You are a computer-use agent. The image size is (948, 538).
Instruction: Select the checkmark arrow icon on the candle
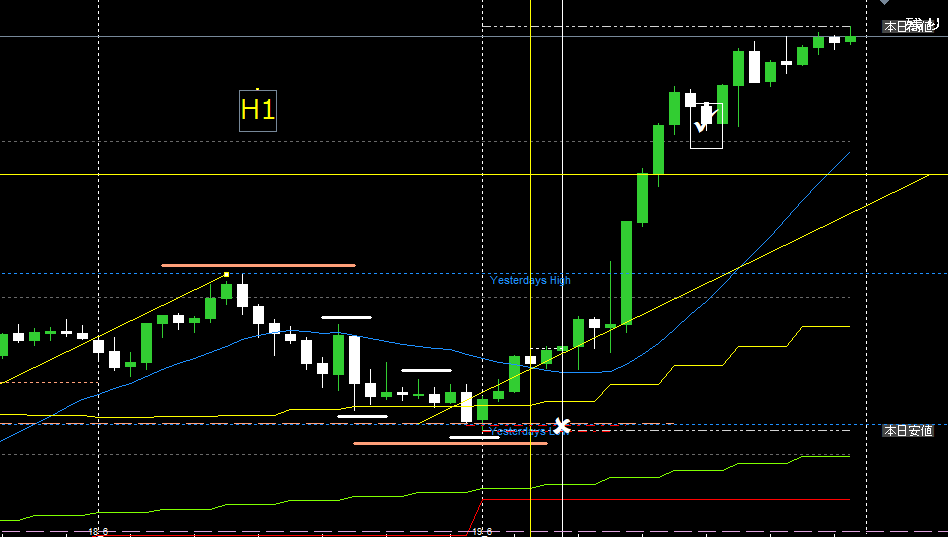700,126
